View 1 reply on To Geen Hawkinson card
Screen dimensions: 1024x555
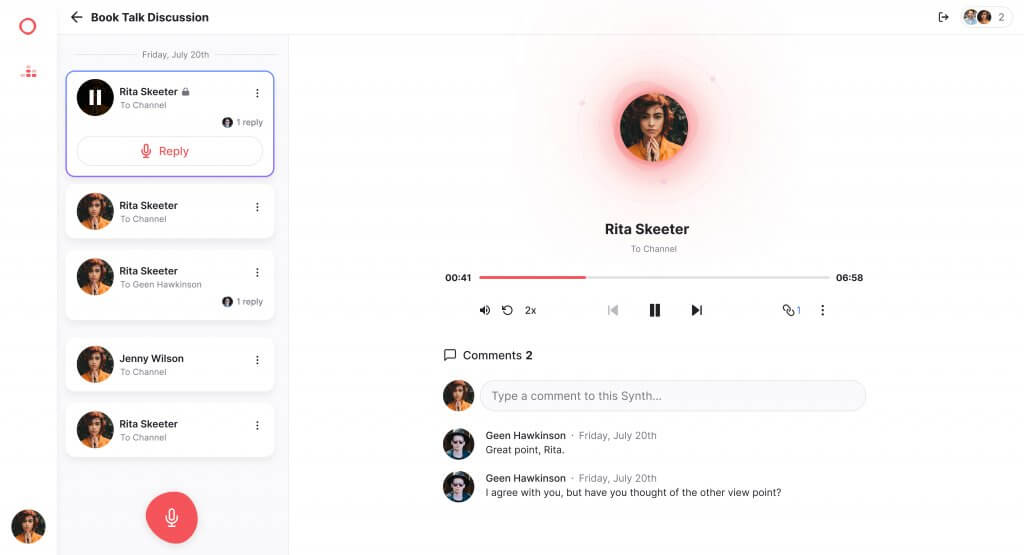coord(242,302)
